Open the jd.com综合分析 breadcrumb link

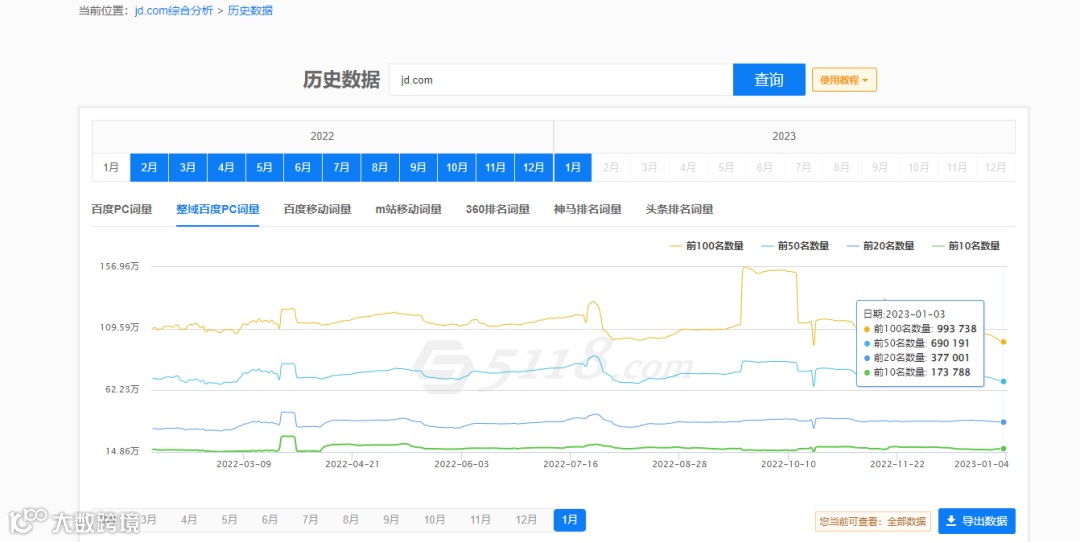pyautogui.click(x=174, y=11)
